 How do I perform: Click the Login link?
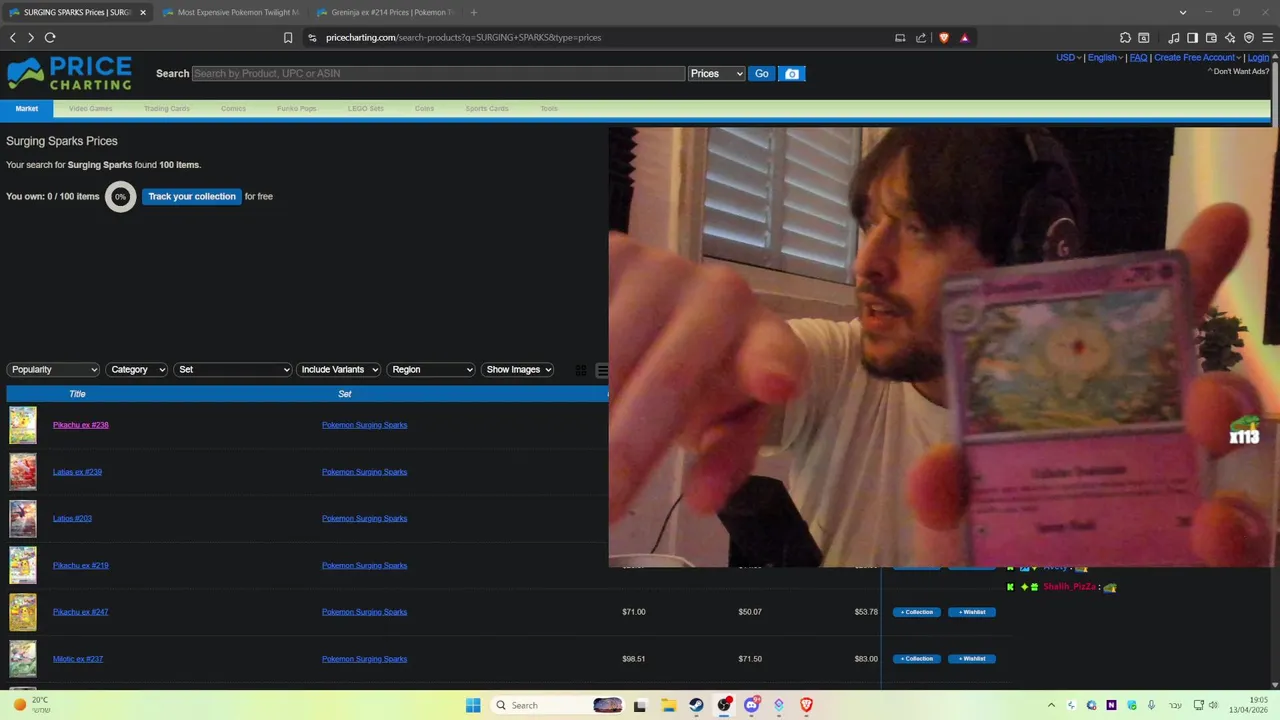pos(1258,57)
